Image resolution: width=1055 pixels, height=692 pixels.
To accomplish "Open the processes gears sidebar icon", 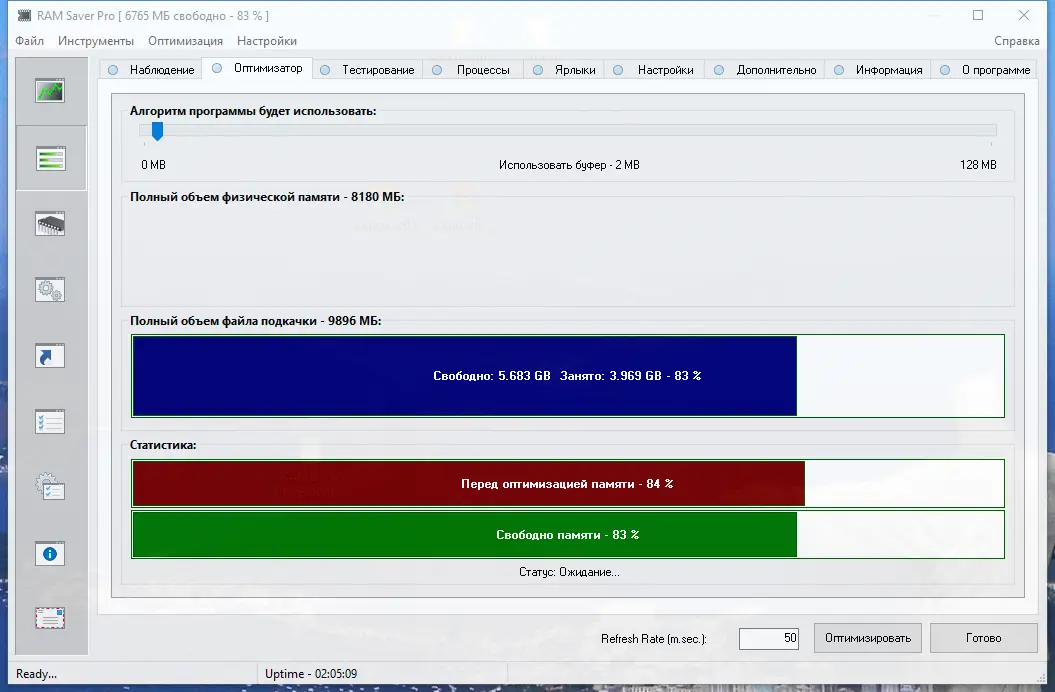I will pos(50,289).
